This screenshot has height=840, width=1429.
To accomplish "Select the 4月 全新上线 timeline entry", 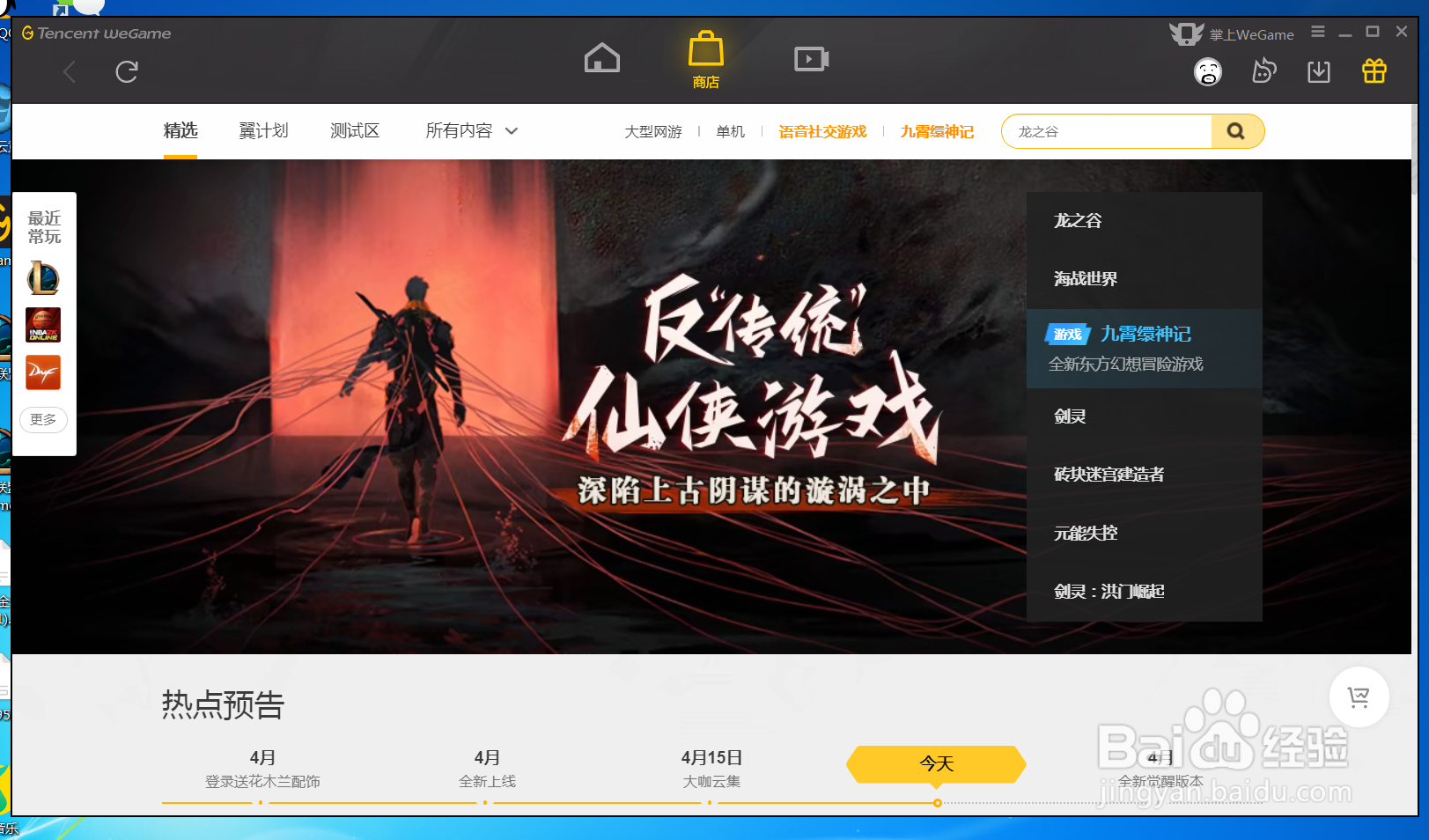I will [487, 769].
